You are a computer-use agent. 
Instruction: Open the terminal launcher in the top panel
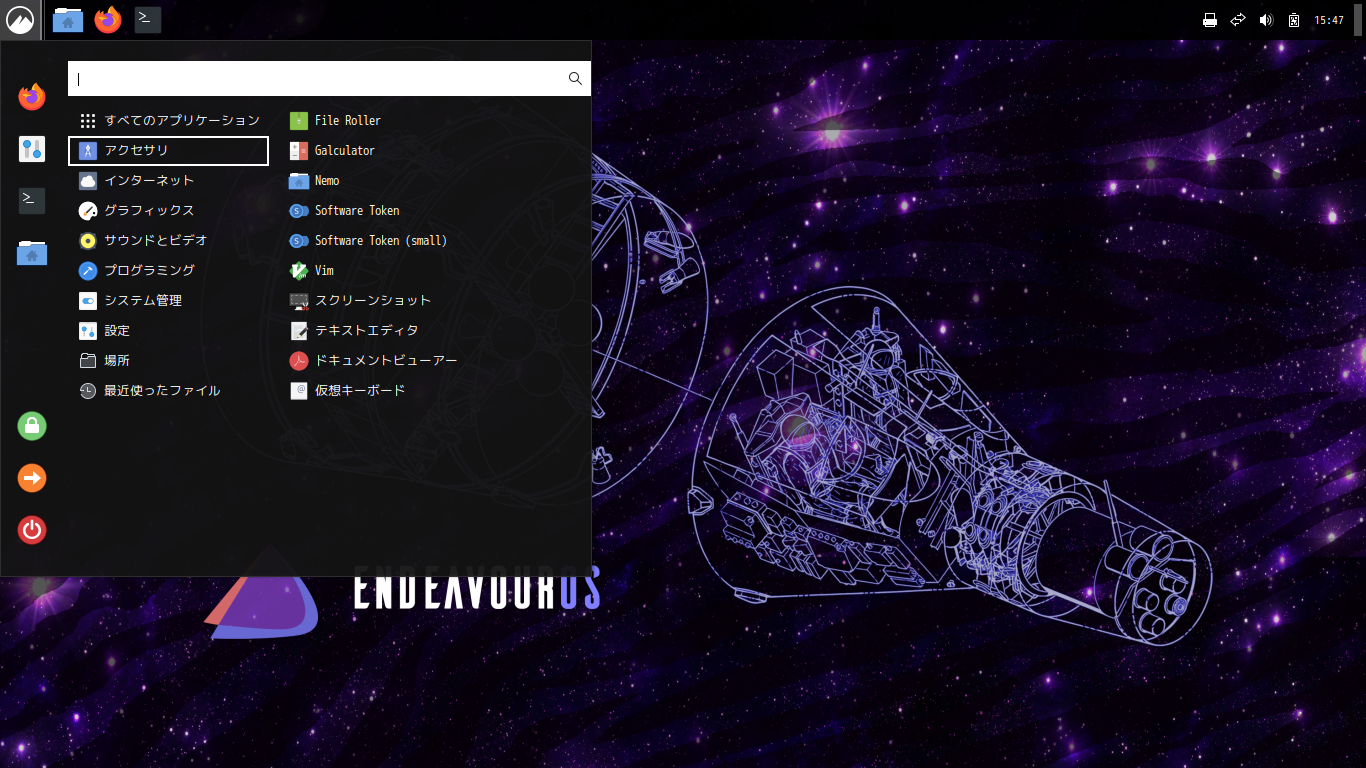click(147, 20)
